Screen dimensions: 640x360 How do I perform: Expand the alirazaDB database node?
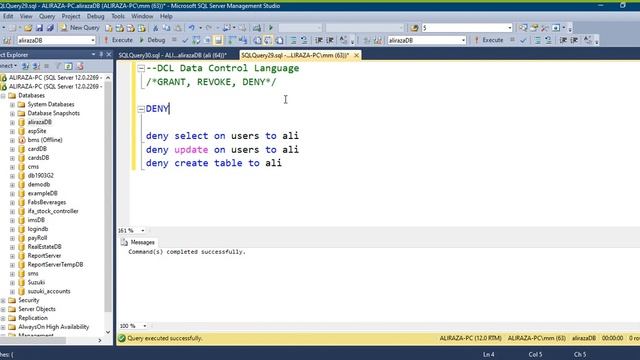(x=12, y=122)
